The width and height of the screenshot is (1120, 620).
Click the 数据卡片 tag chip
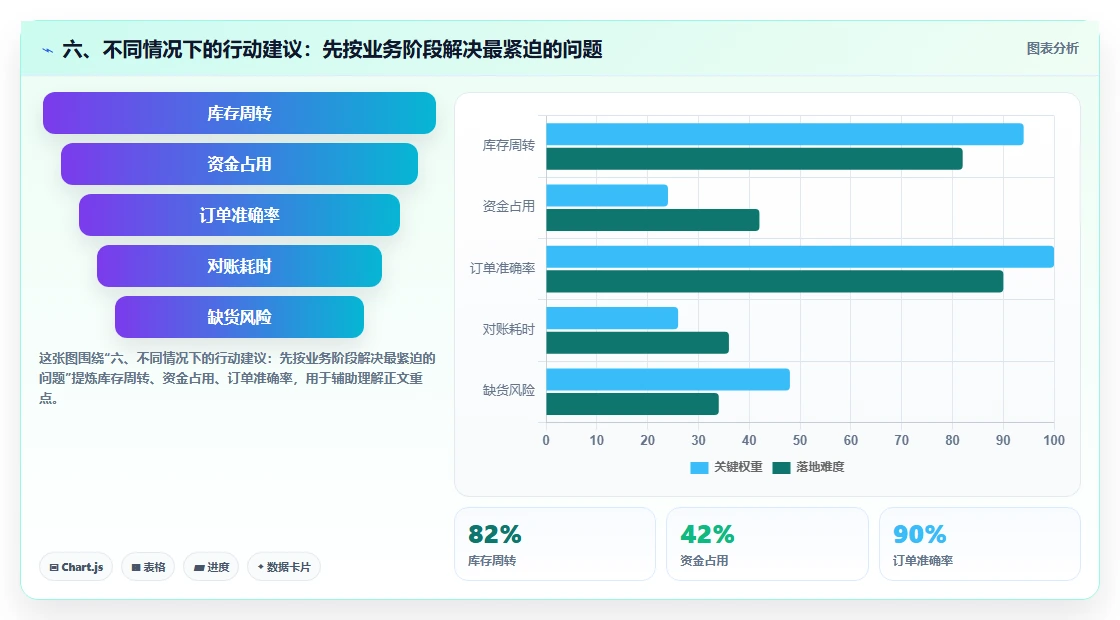click(284, 567)
